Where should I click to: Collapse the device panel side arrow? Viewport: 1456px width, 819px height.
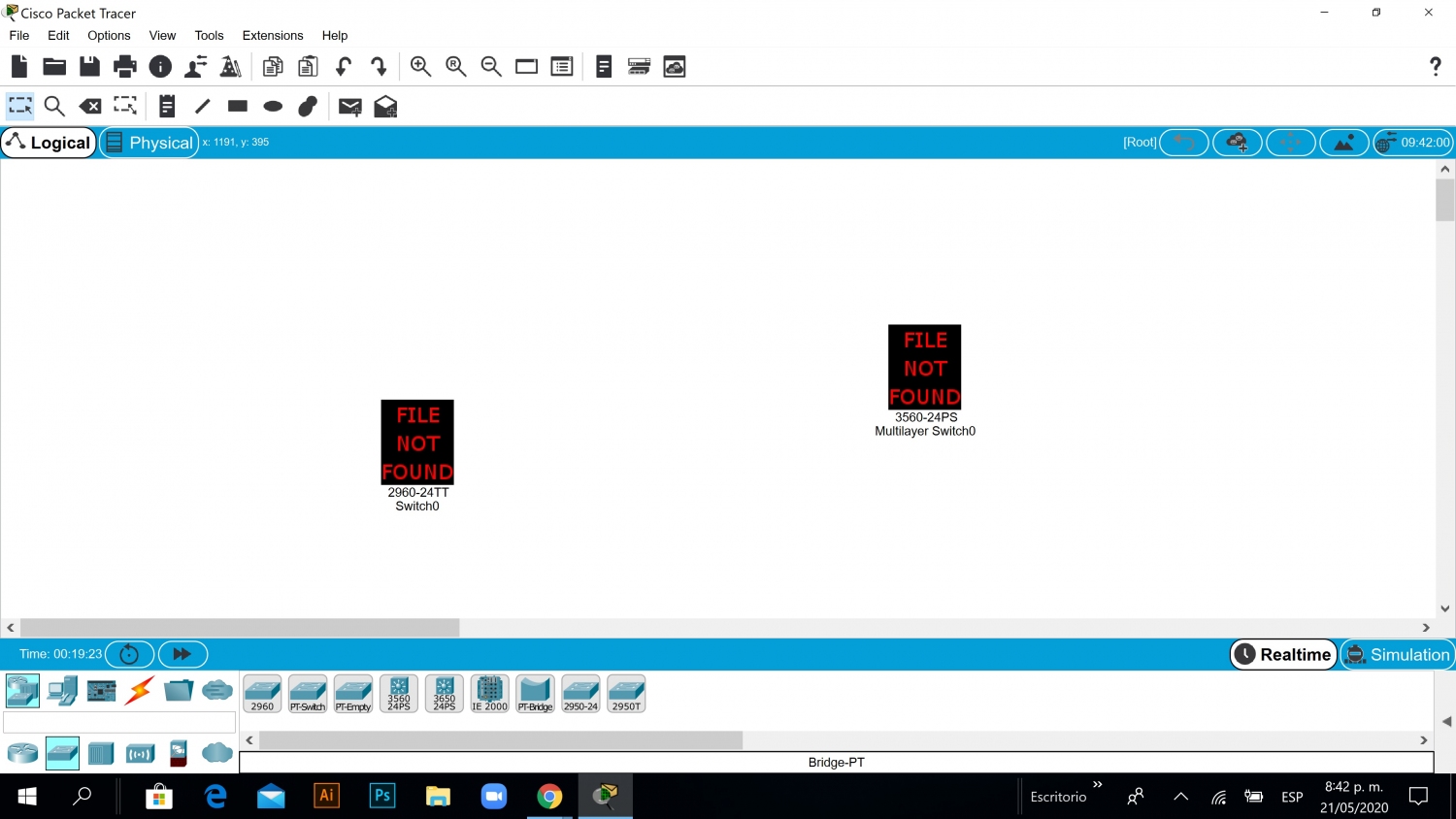pyautogui.click(x=1446, y=722)
